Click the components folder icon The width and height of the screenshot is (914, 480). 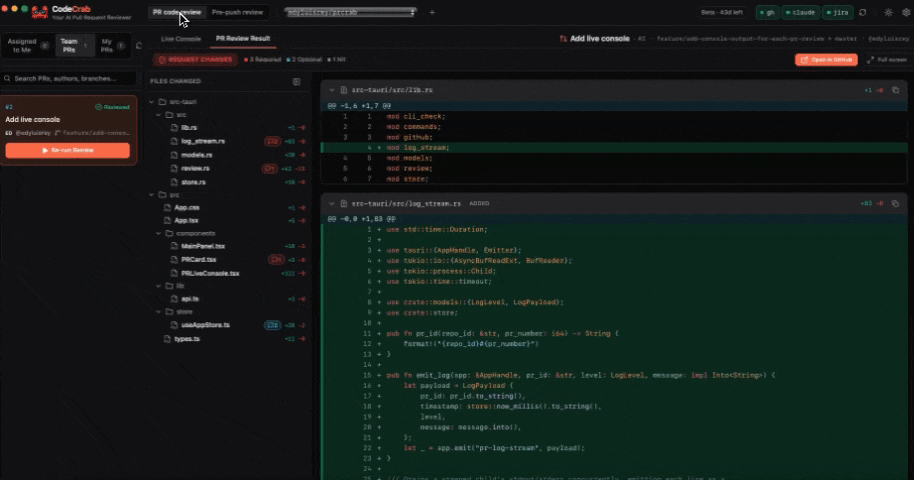(169, 233)
